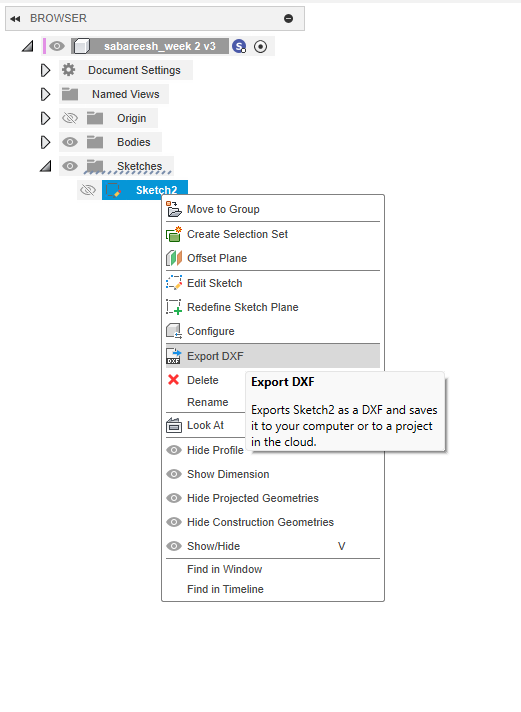Hide the Bodies folder with eye icon
Image resolution: width=521 pixels, height=712 pixels.
click(69, 142)
